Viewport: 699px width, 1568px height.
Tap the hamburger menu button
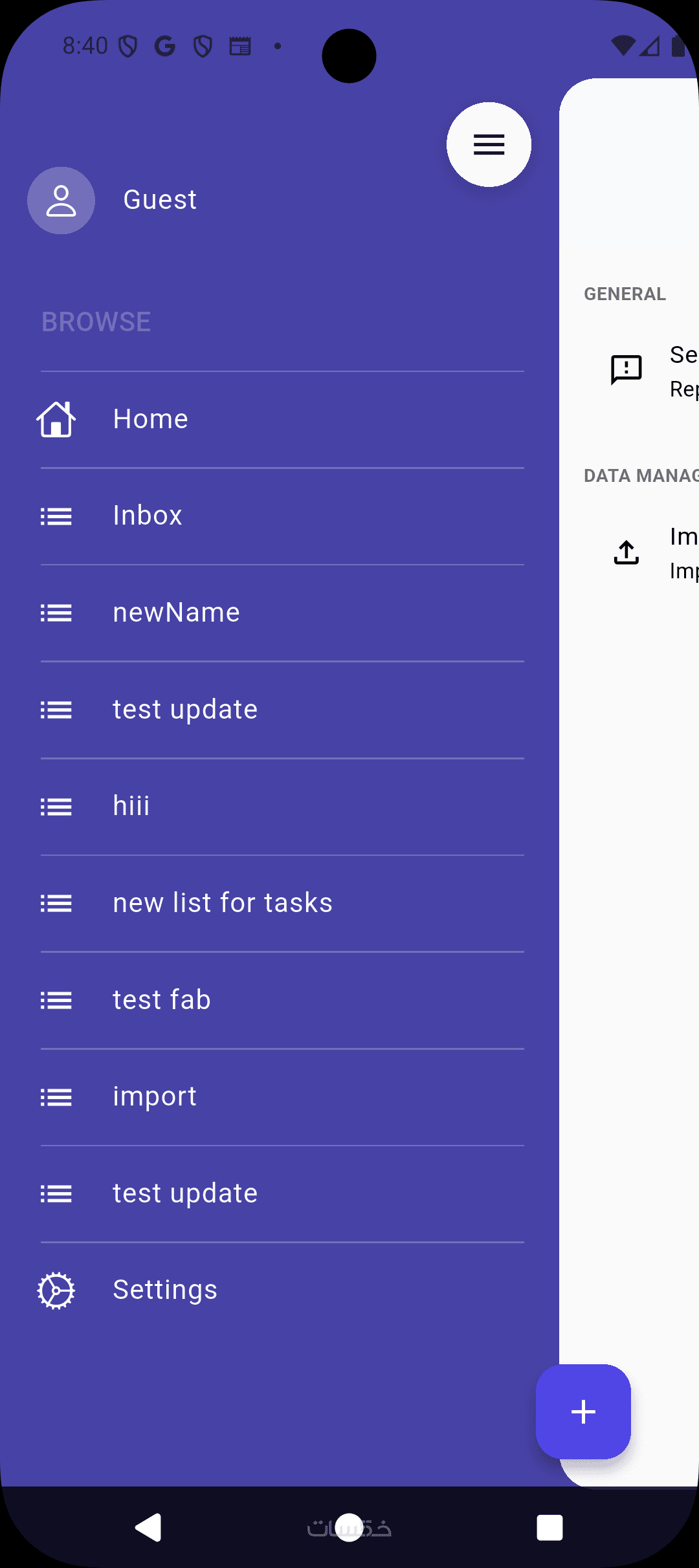click(489, 144)
